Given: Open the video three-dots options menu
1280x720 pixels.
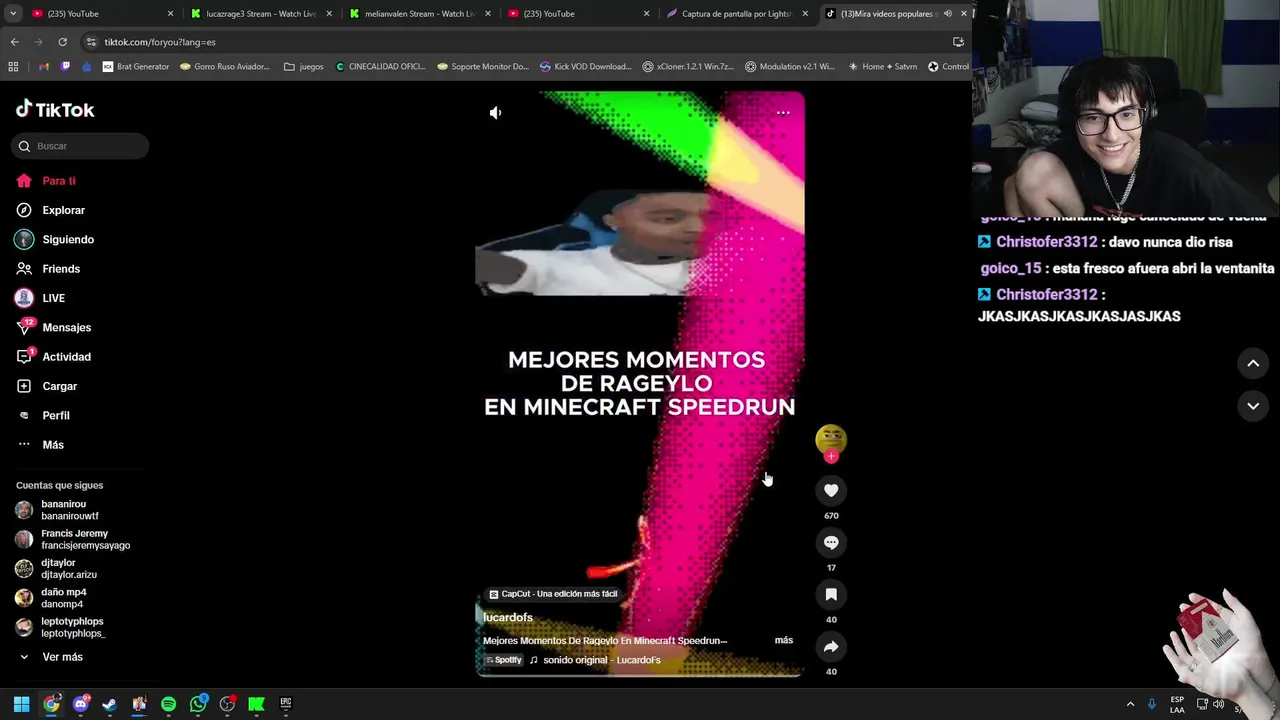Looking at the screenshot, I should pyautogui.click(x=783, y=113).
